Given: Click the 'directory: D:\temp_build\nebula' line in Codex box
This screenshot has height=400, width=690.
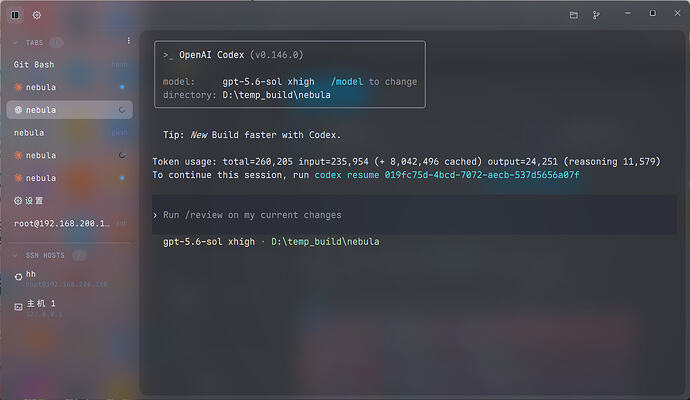Looking at the screenshot, I should (x=246, y=95).
